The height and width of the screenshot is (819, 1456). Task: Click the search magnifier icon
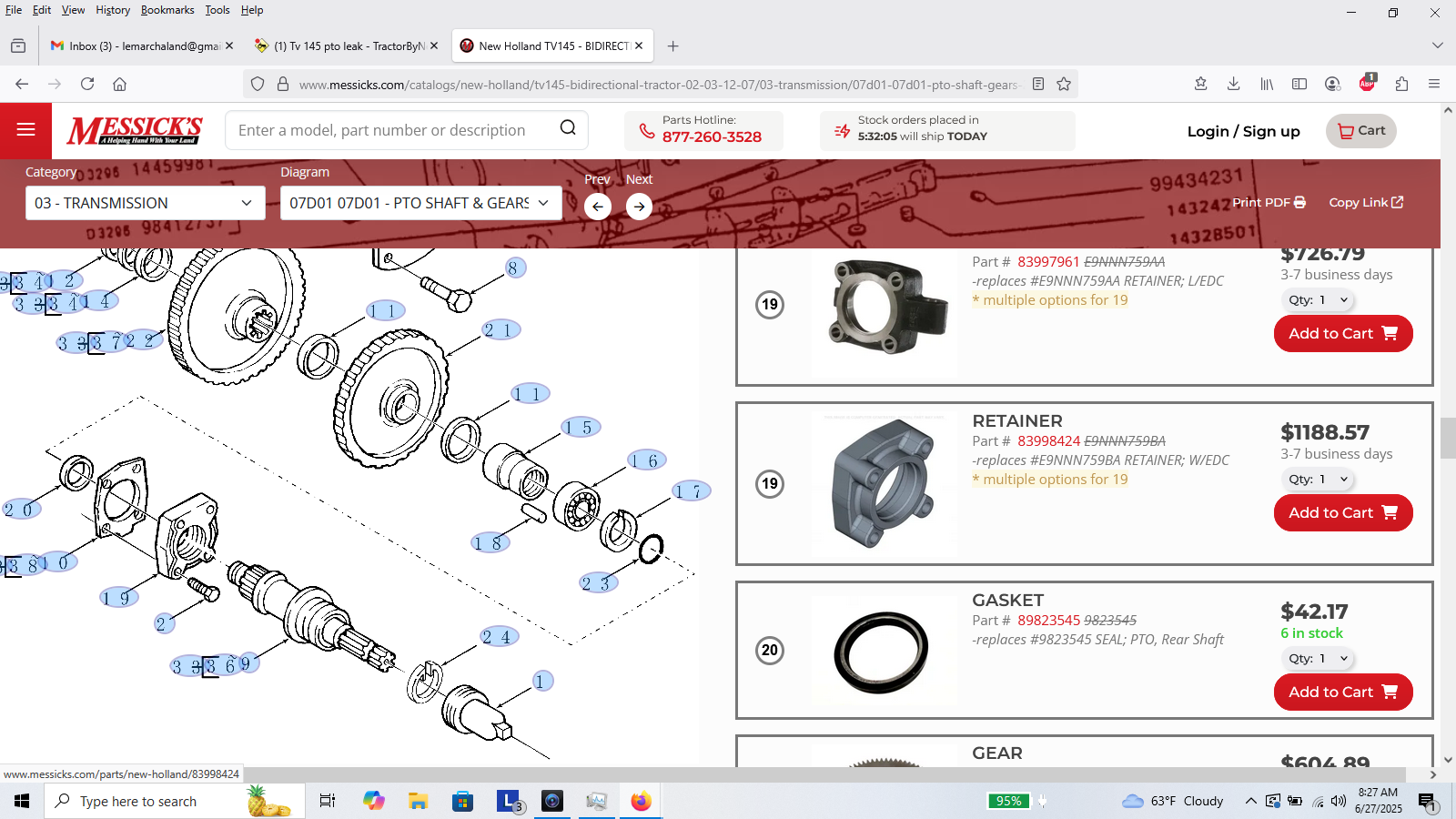pos(568,128)
